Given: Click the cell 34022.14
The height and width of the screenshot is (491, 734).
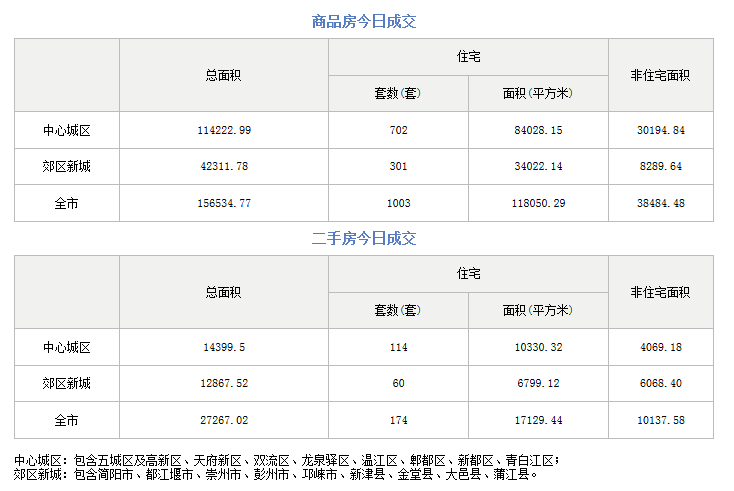Looking at the screenshot, I should tap(538, 166).
